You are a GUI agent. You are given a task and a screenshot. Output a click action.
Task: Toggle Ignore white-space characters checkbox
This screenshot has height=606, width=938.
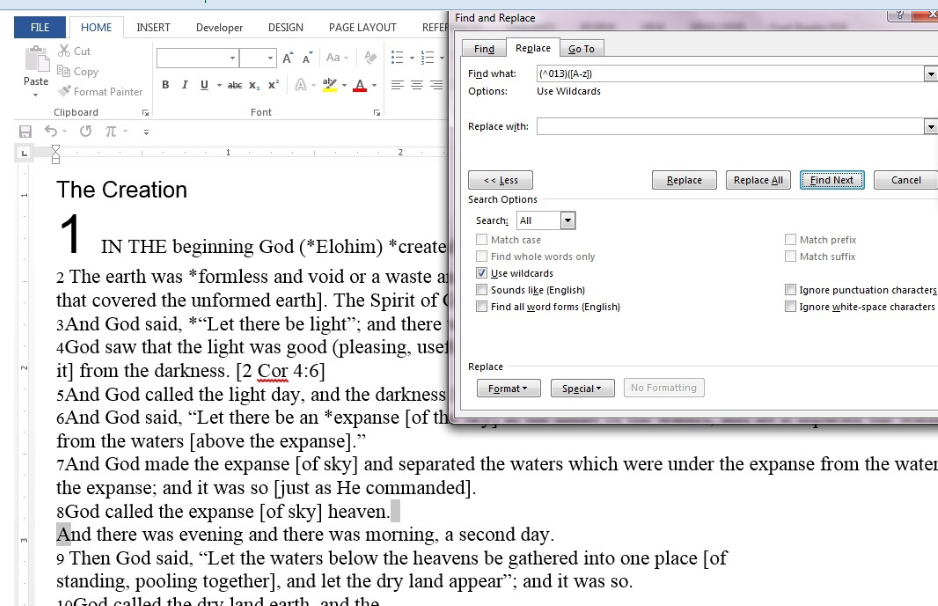[790, 306]
